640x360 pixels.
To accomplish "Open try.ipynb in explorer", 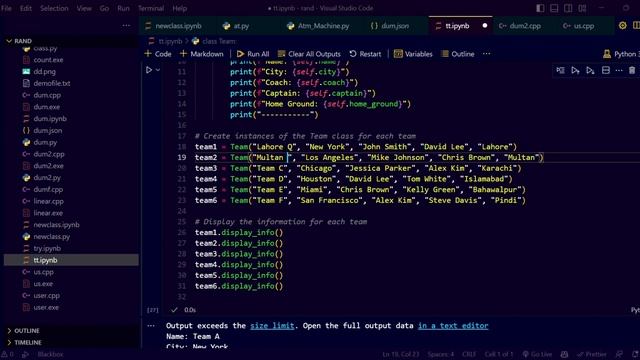I will pos(47,249).
